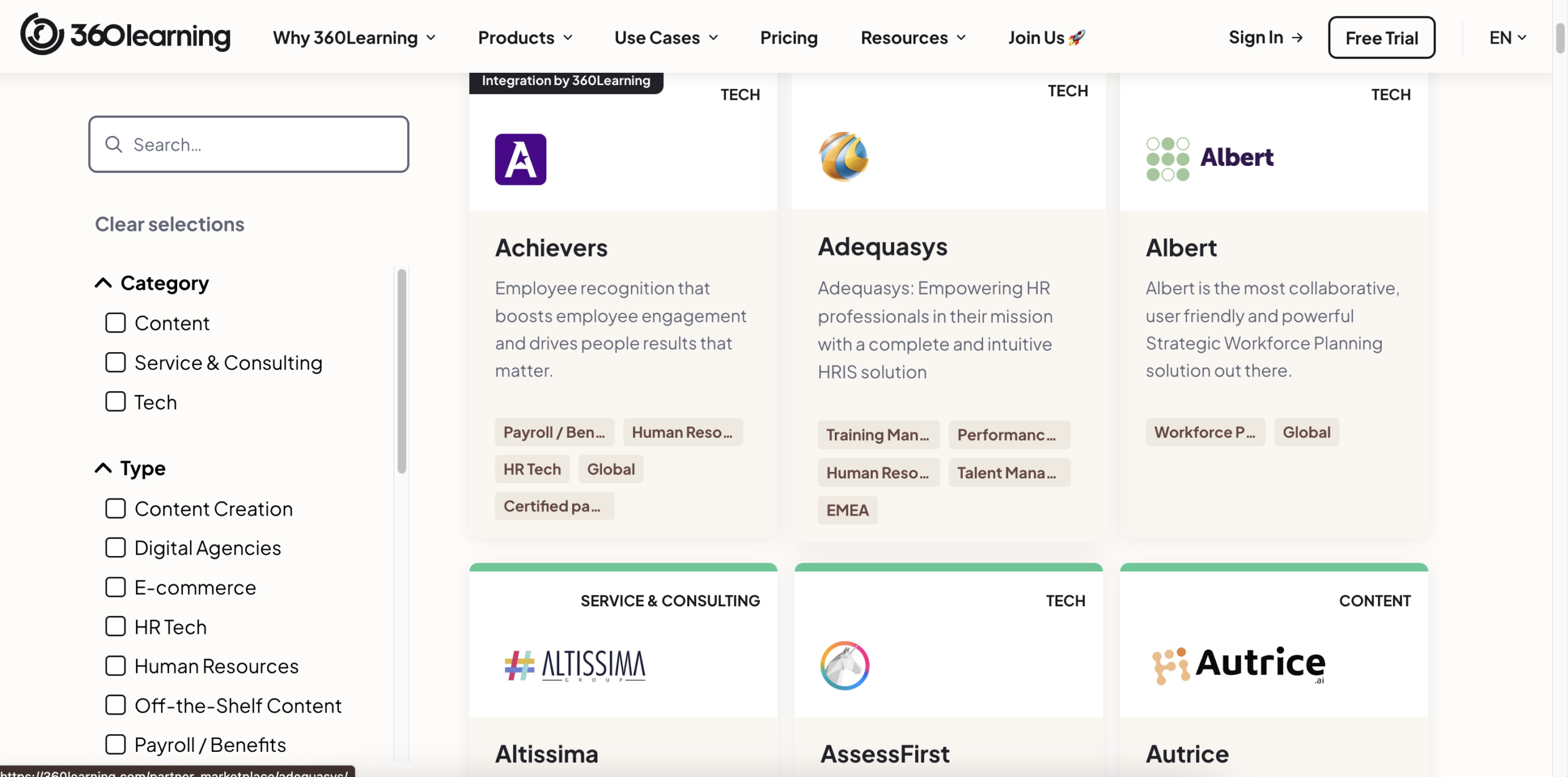Viewport: 1568px width, 777px height.
Task: Click the EMEA tag on Adequasys
Action: coord(847,510)
